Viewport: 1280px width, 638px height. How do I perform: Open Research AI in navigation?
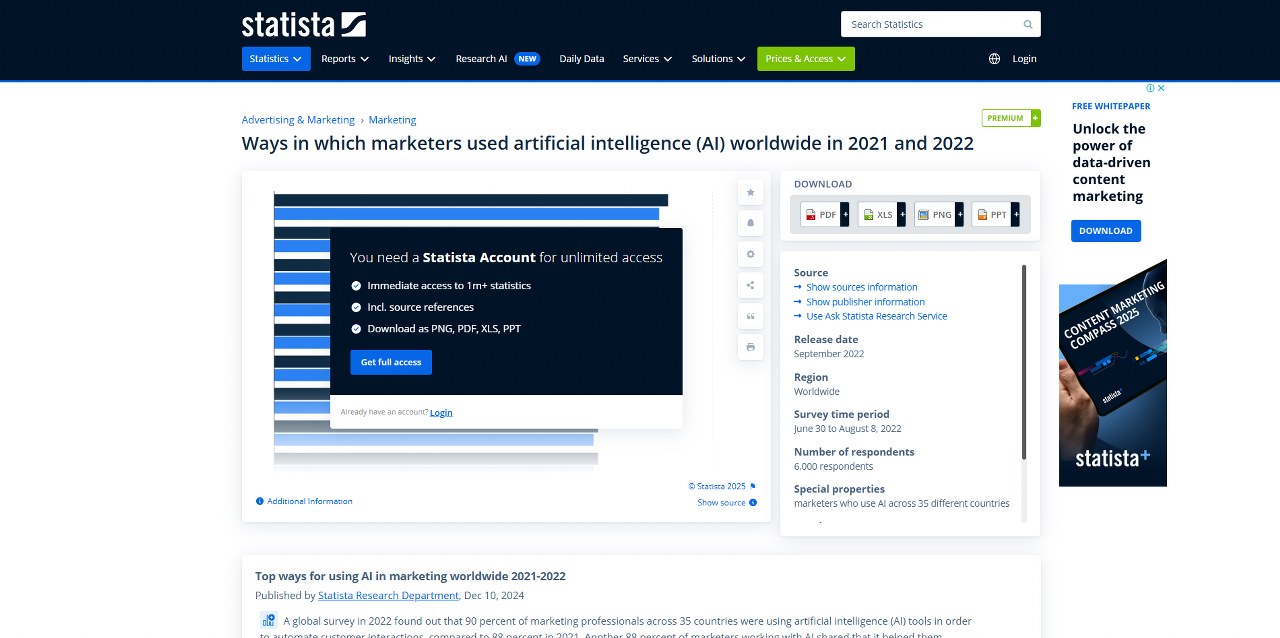tap(481, 59)
